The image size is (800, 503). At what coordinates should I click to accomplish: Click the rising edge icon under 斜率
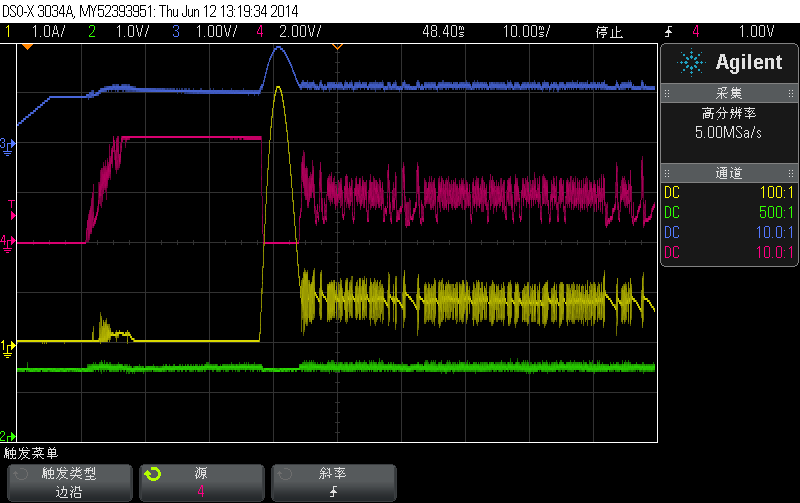[333, 492]
